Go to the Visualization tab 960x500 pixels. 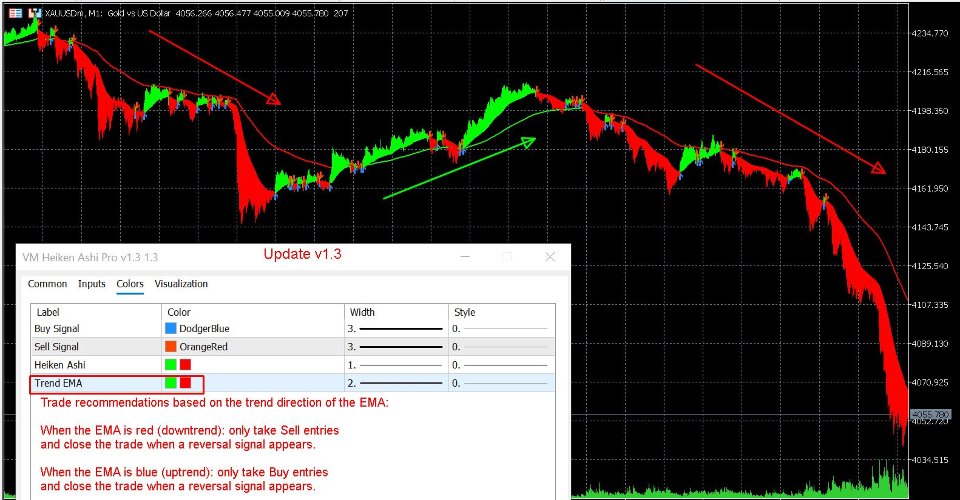pos(181,284)
